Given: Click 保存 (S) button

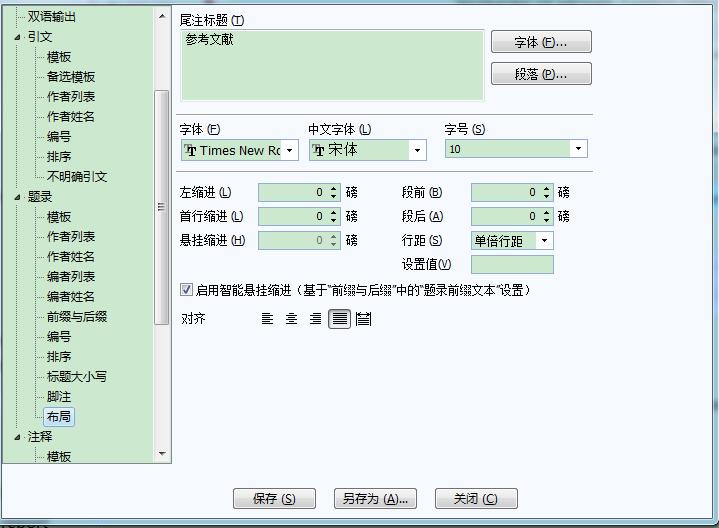Looking at the screenshot, I should tap(274, 498).
